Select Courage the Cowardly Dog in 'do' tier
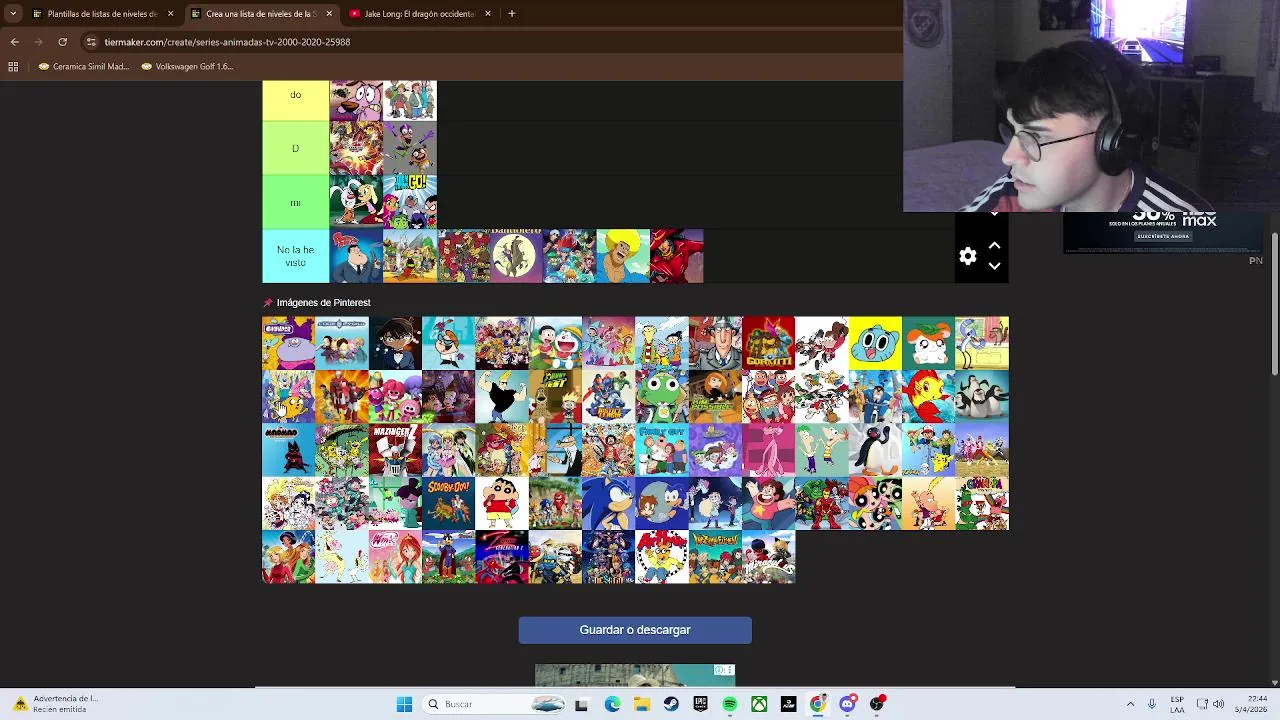This screenshot has width=1280, height=720. pos(356,100)
